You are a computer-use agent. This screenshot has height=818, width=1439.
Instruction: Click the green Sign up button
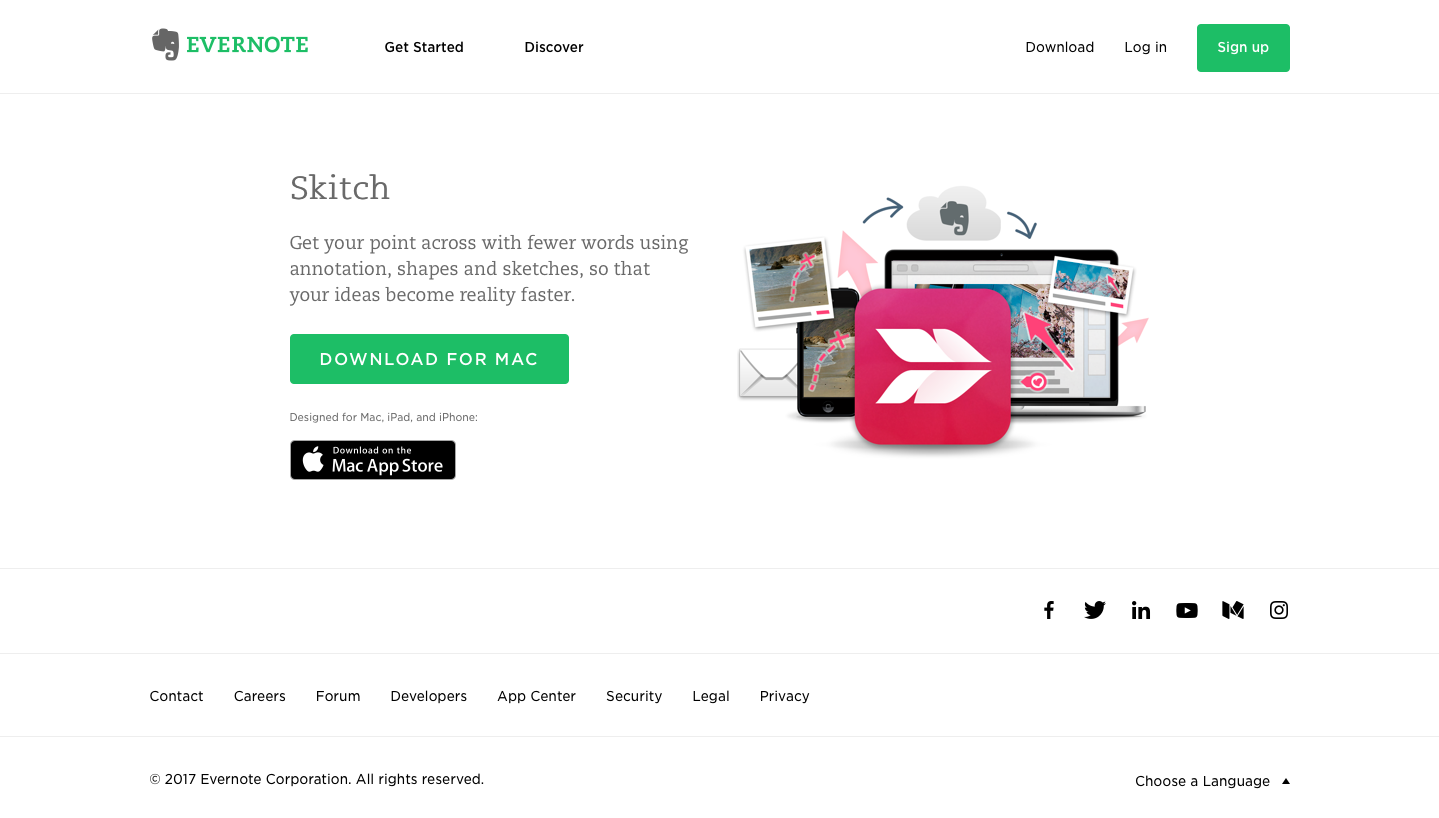(x=1243, y=48)
